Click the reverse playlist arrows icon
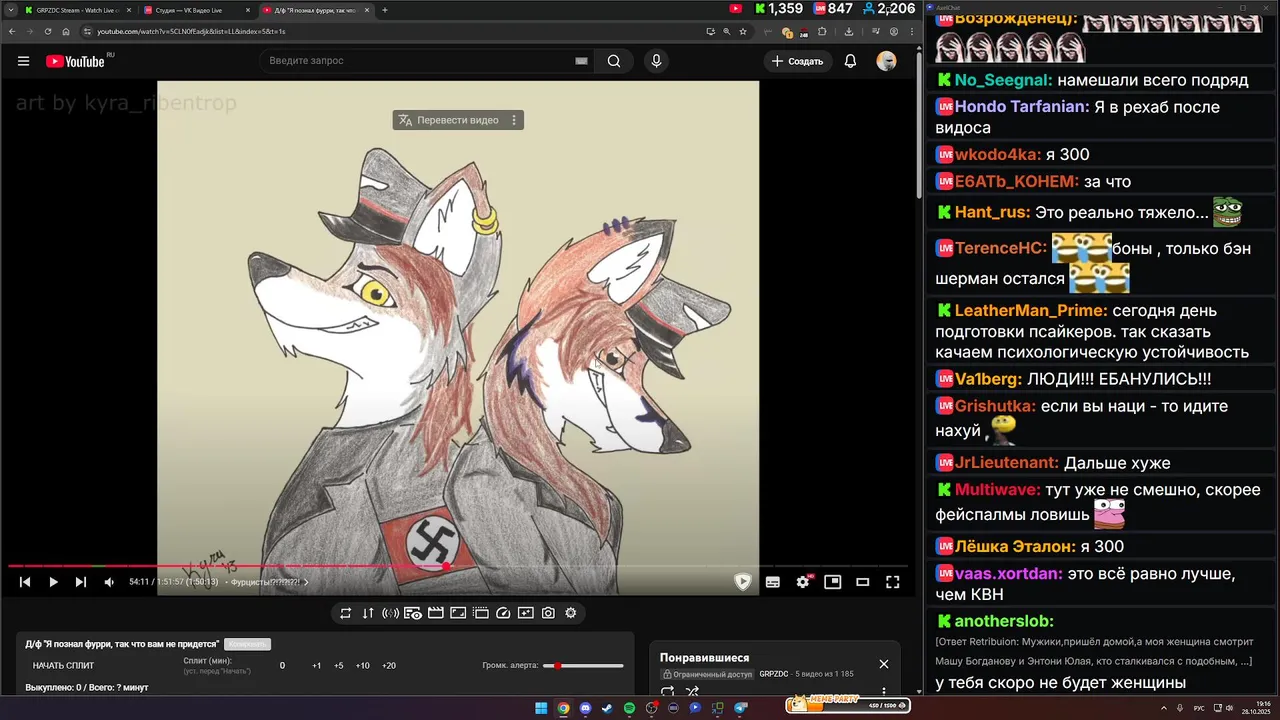Image resolution: width=1280 pixels, height=720 pixels. click(368, 613)
